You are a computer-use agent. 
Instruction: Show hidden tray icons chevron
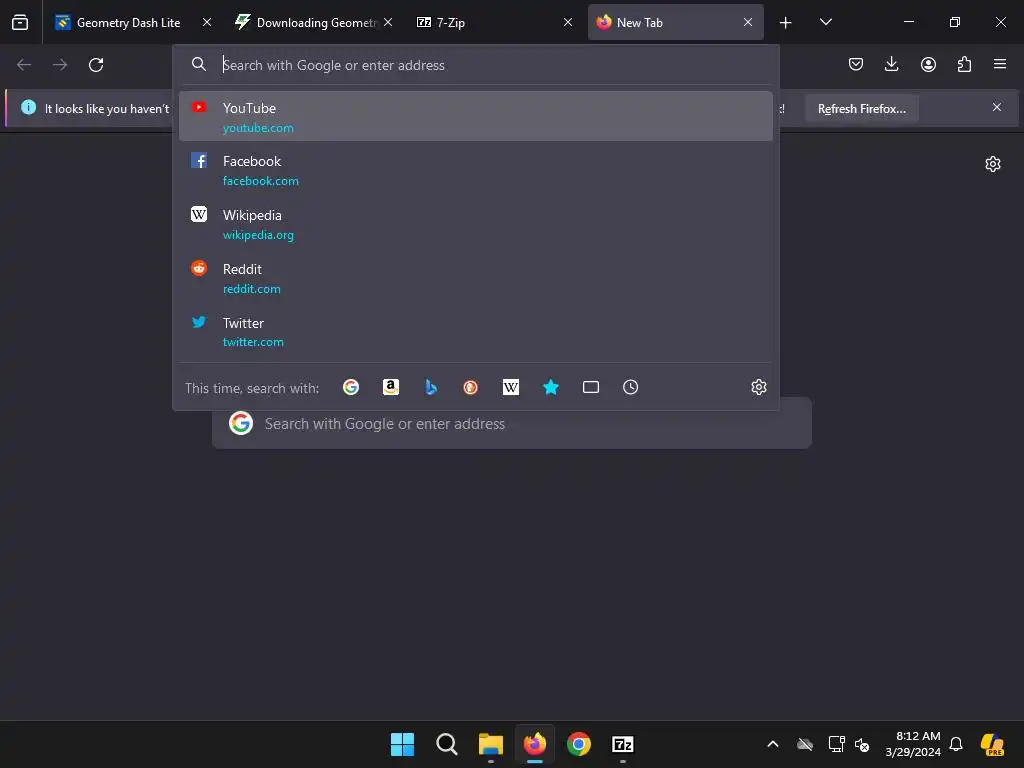pos(773,744)
